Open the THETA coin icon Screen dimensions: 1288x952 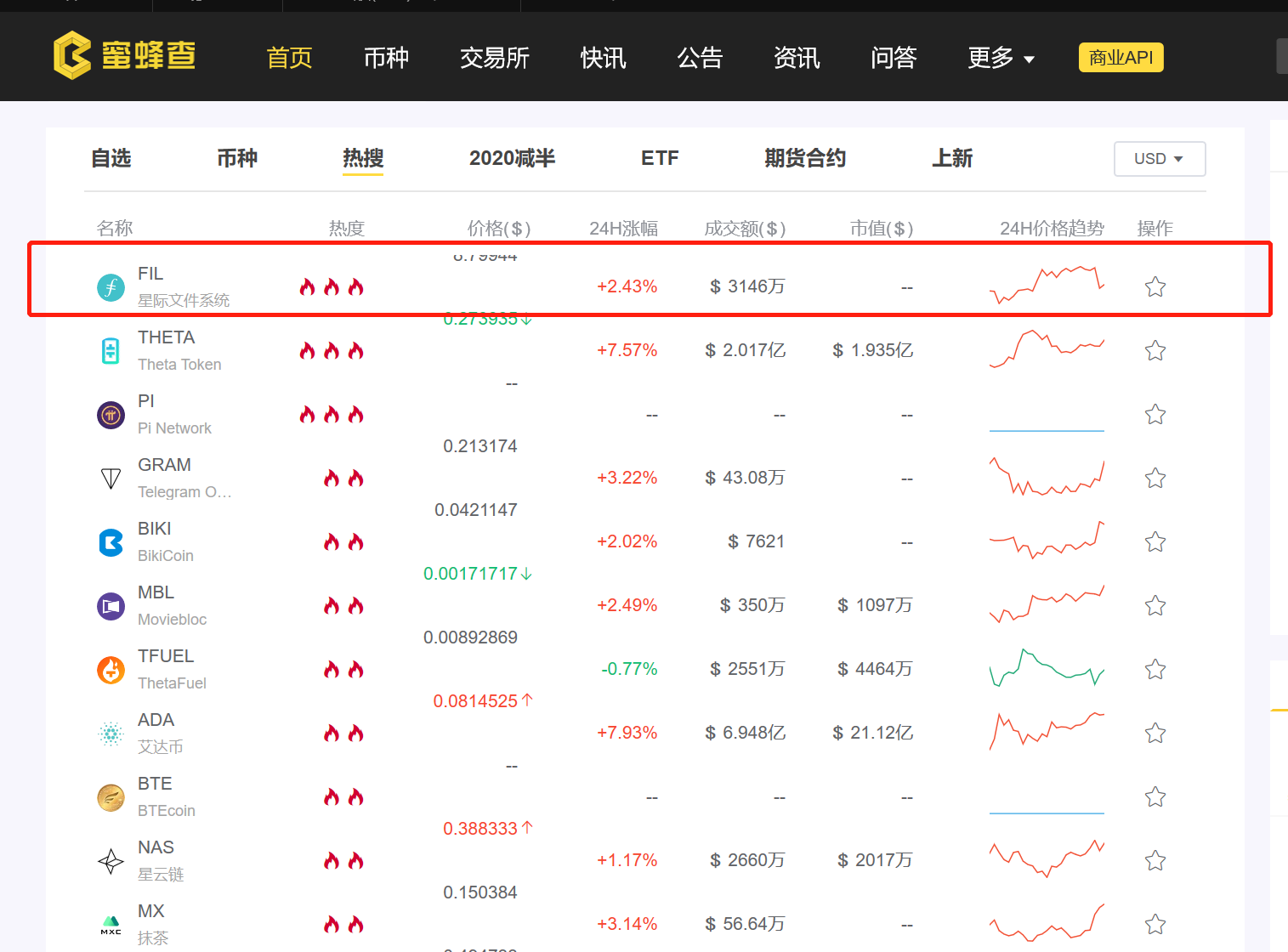point(111,351)
